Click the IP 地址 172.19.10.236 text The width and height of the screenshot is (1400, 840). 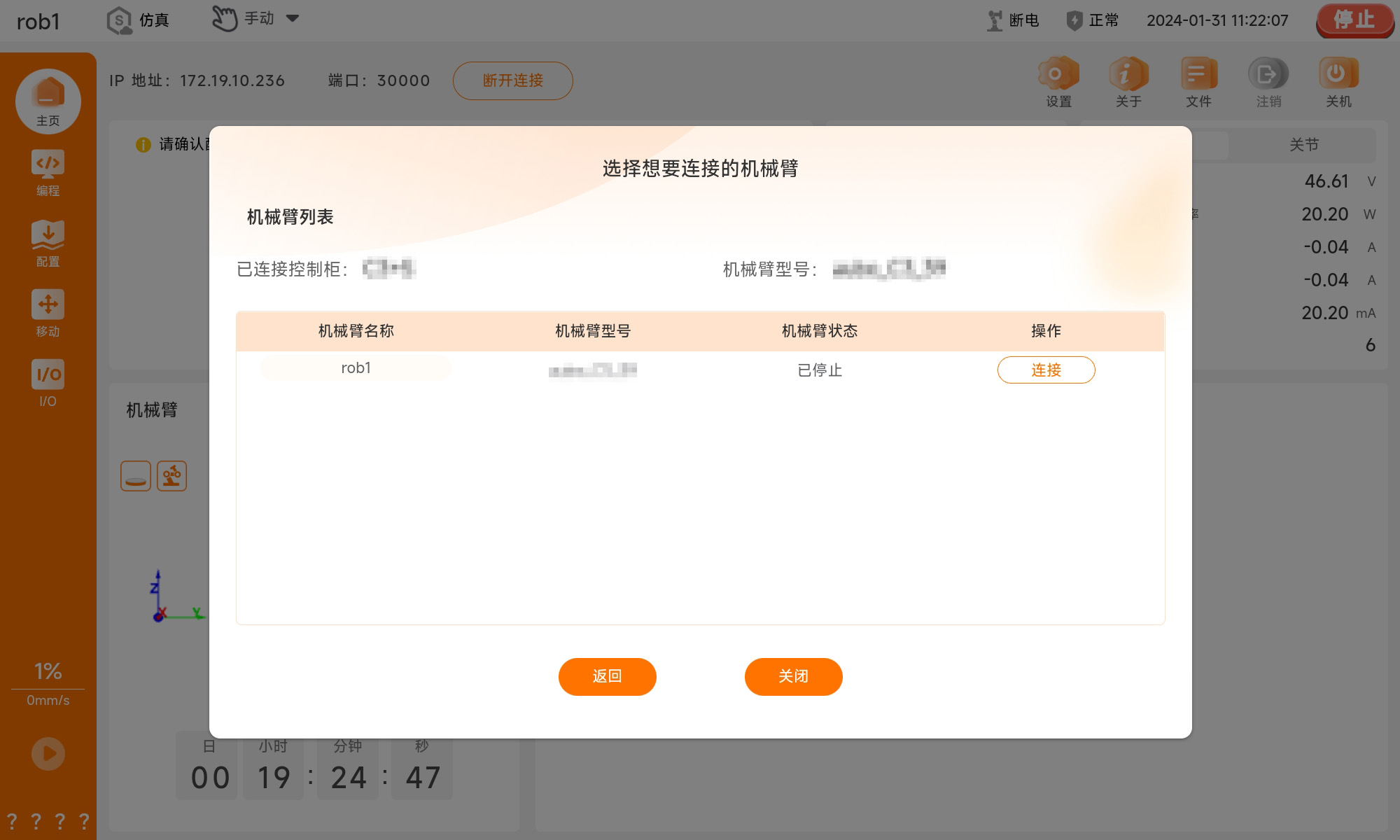click(197, 80)
